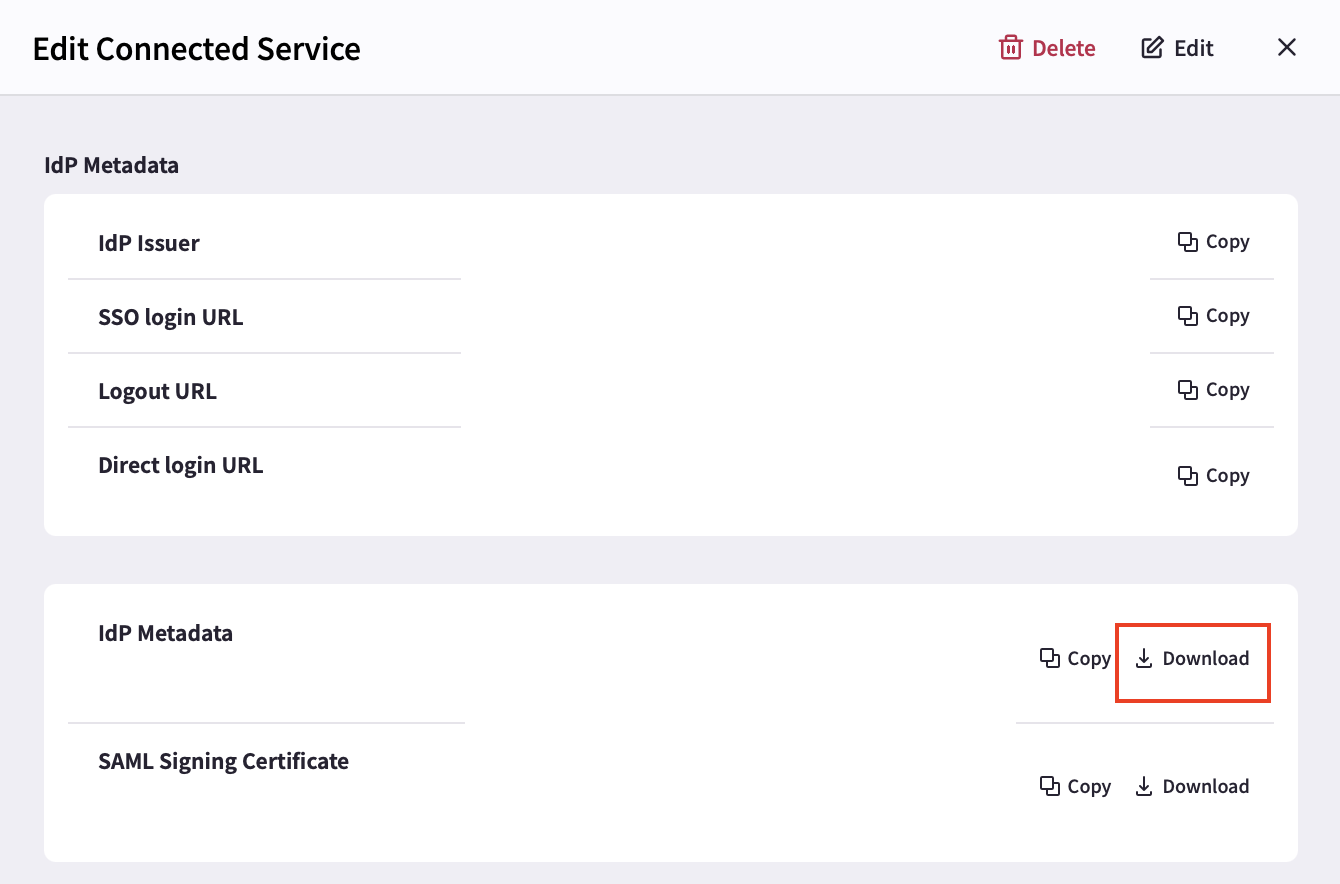Click the Edit button text
Viewport: 1340px width, 884px height.
(x=1194, y=48)
